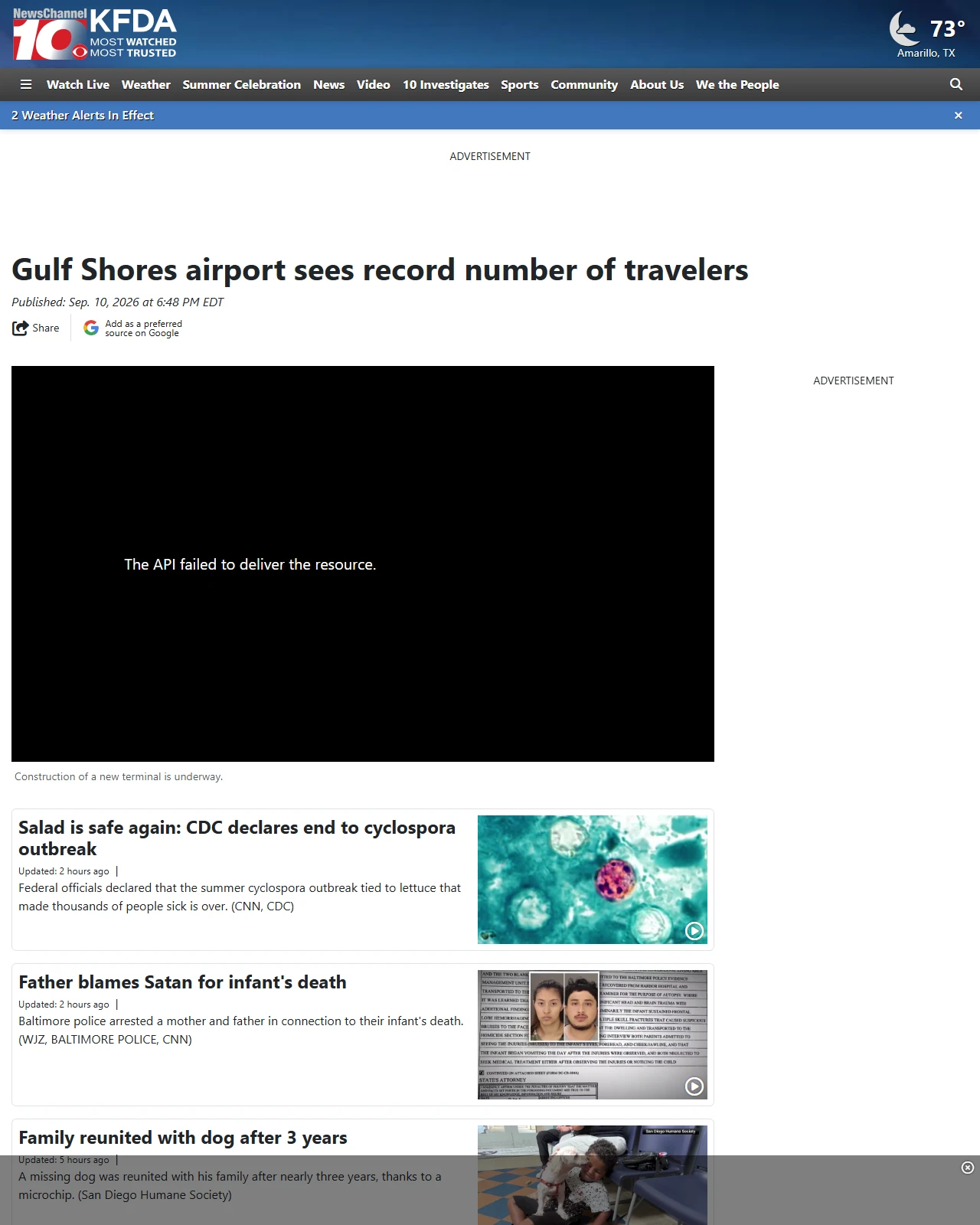Click the Baltimore police story summary text
The width and height of the screenshot is (980, 1225).
(241, 1031)
